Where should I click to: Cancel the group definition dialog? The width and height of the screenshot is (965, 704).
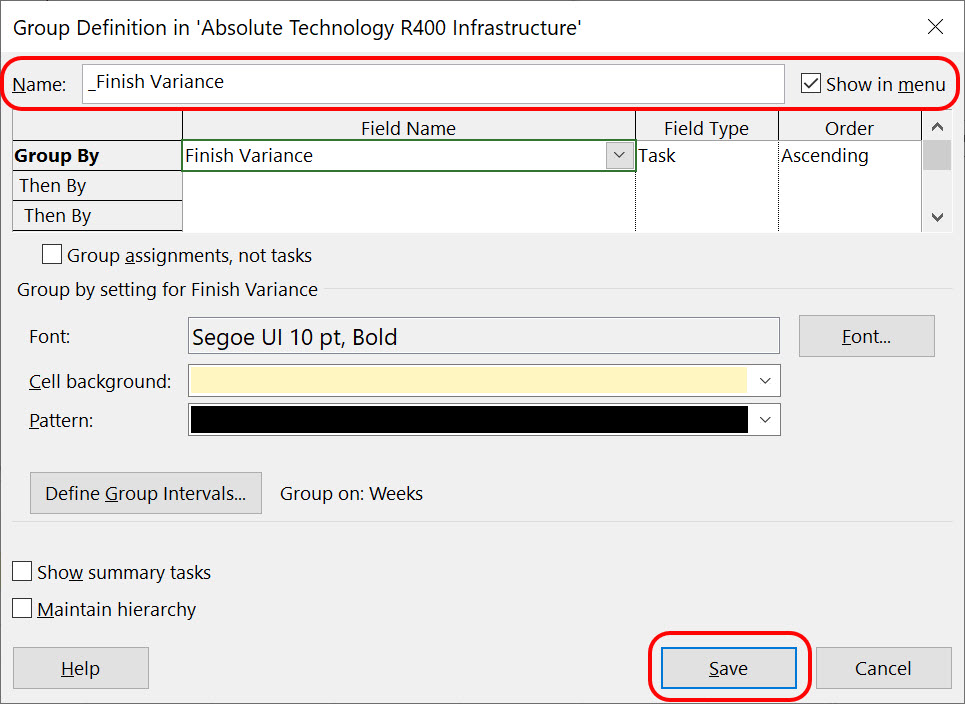[883, 668]
